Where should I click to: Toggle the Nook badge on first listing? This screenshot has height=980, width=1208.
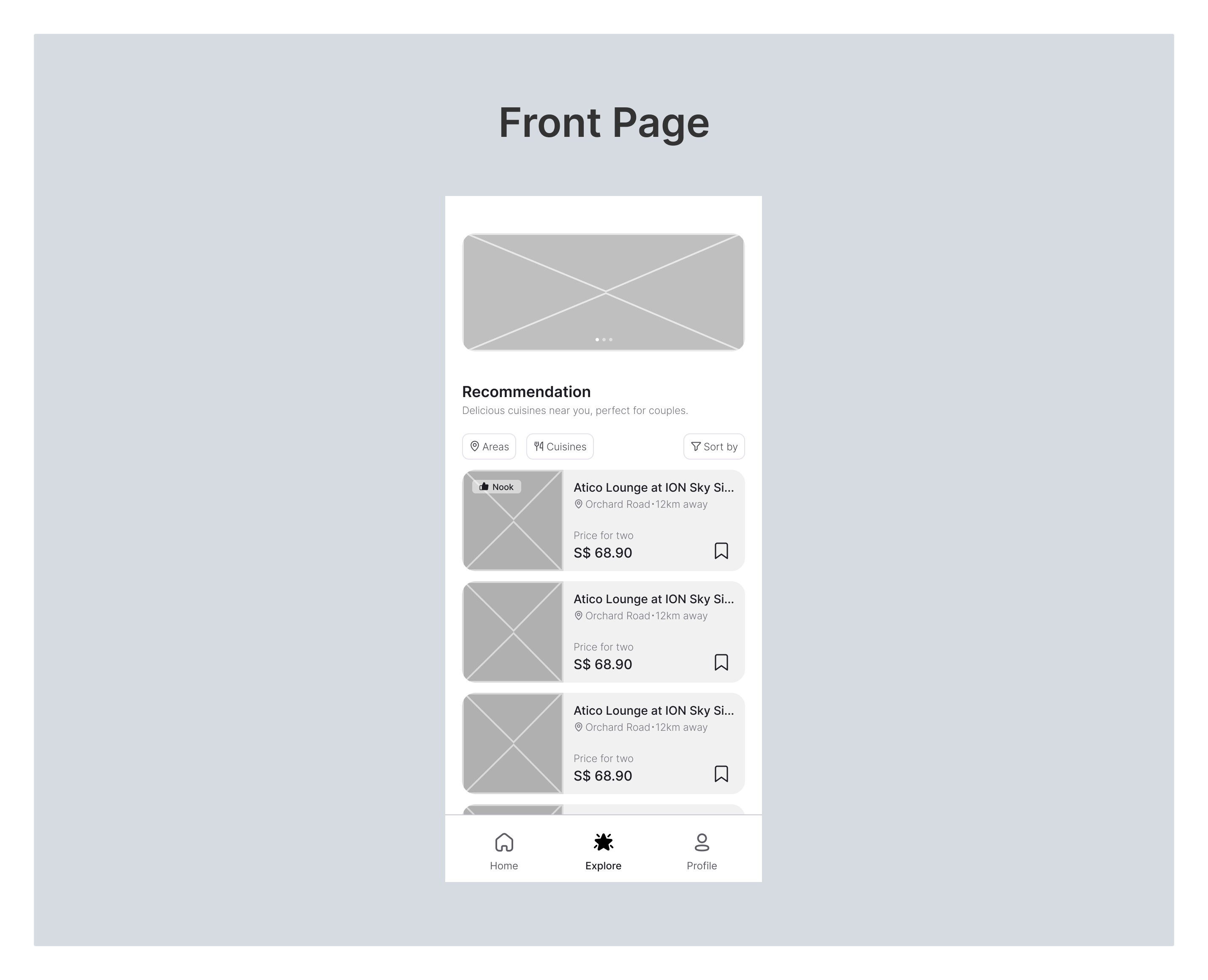click(498, 486)
